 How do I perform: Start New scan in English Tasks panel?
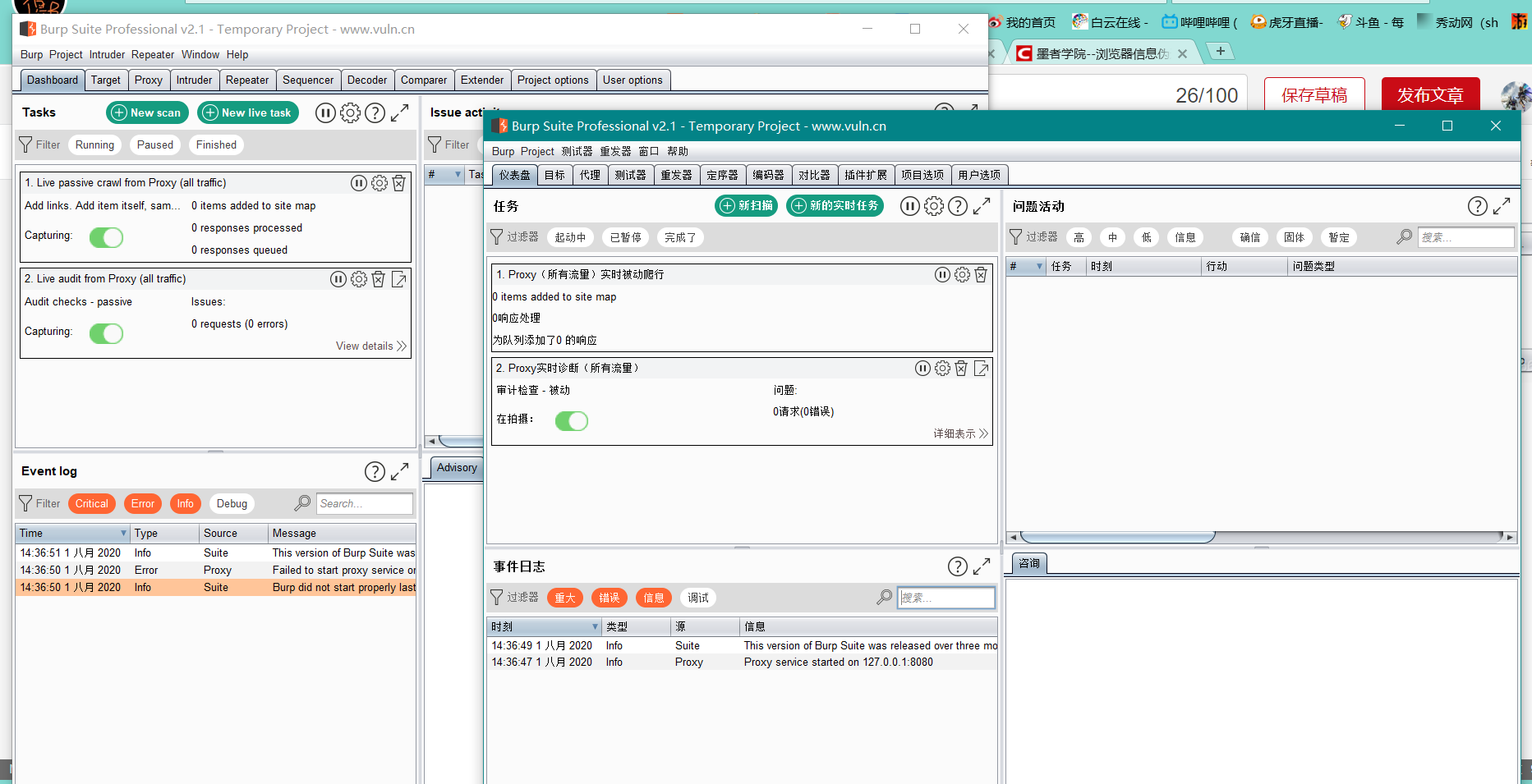[x=148, y=112]
